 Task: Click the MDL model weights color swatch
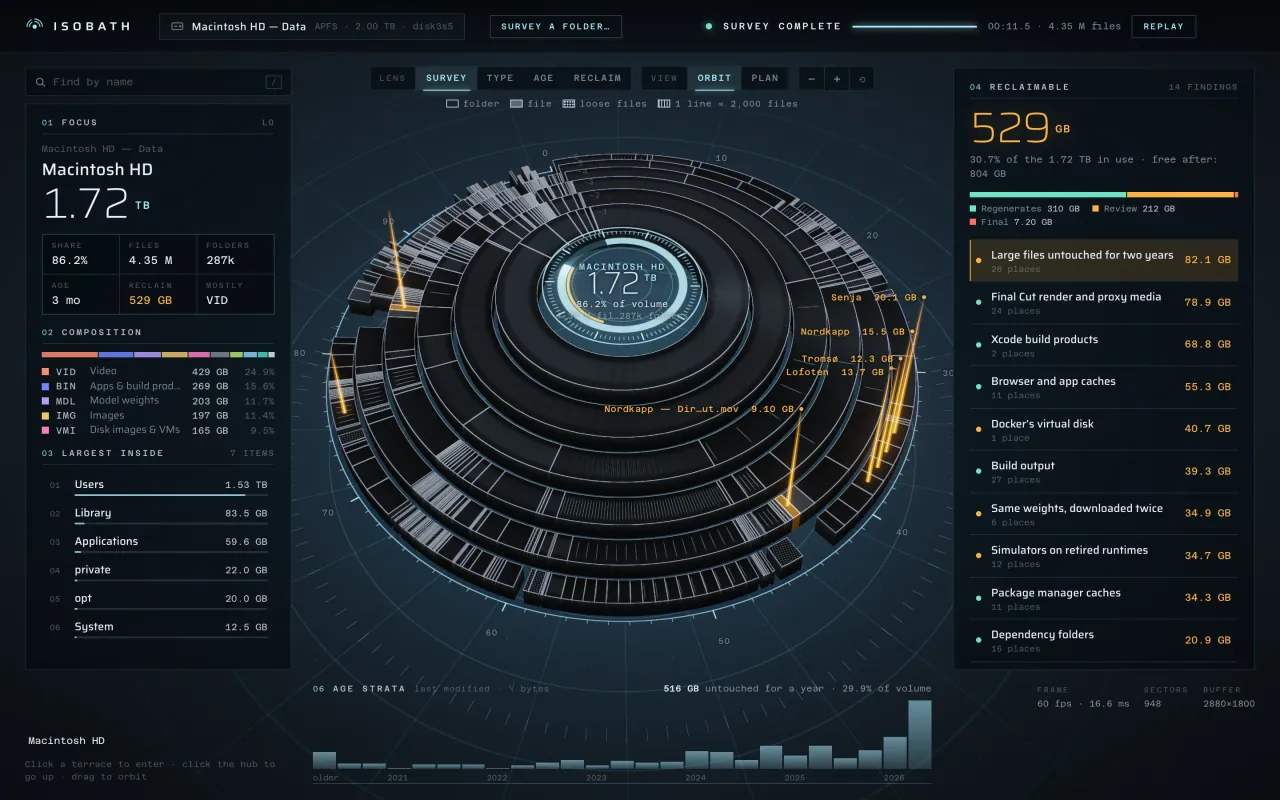[45, 401]
